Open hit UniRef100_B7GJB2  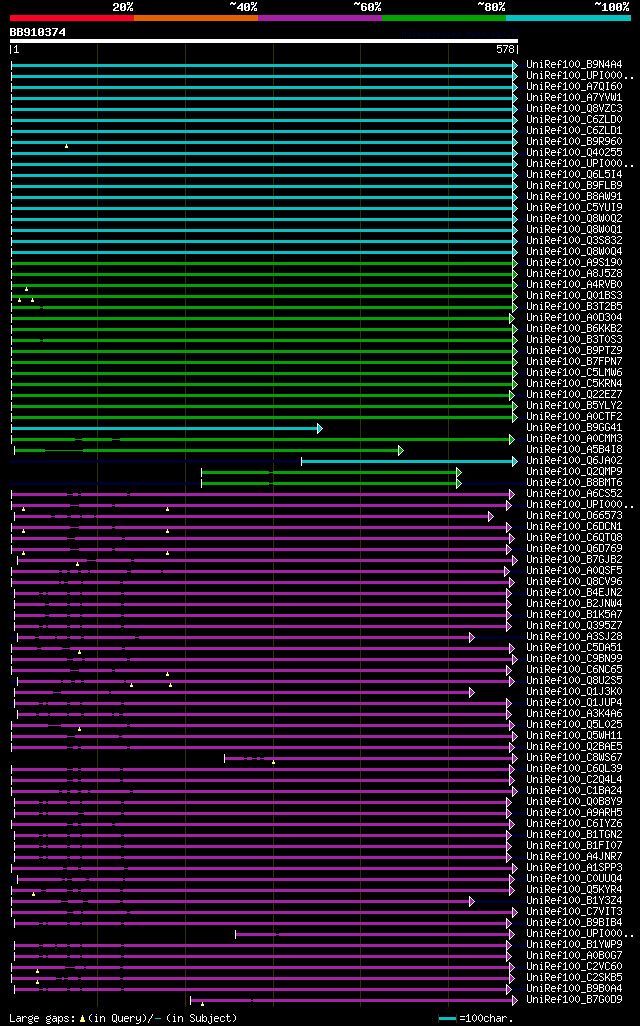[575, 559]
